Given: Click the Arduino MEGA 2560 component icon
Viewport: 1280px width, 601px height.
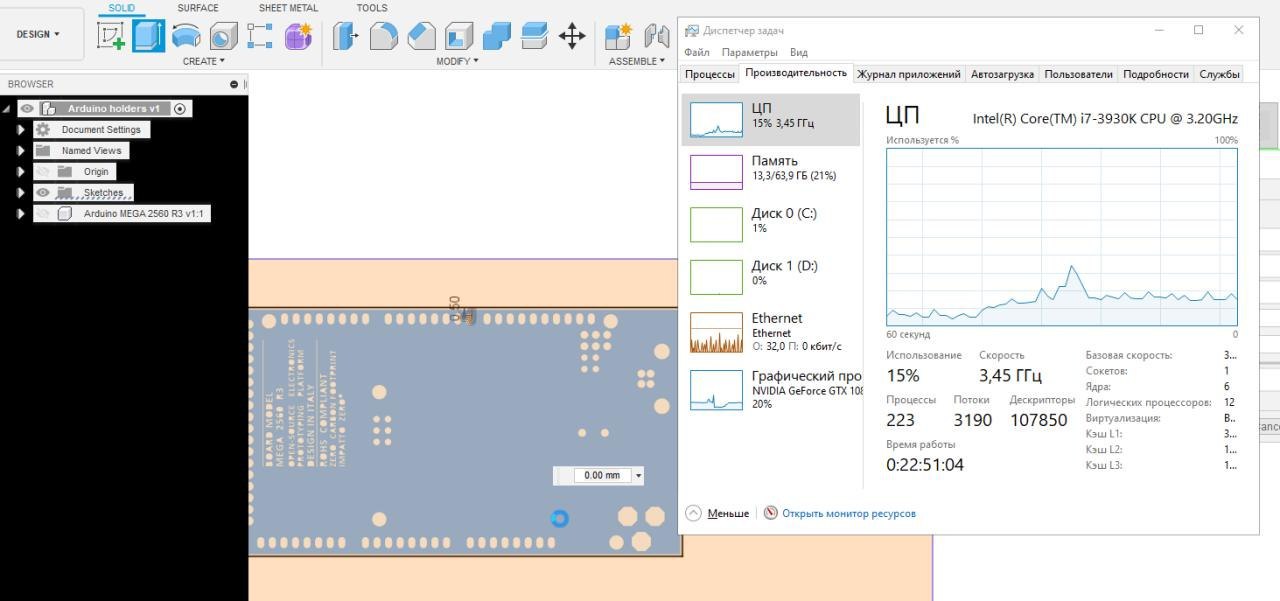Looking at the screenshot, I should click(65, 213).
